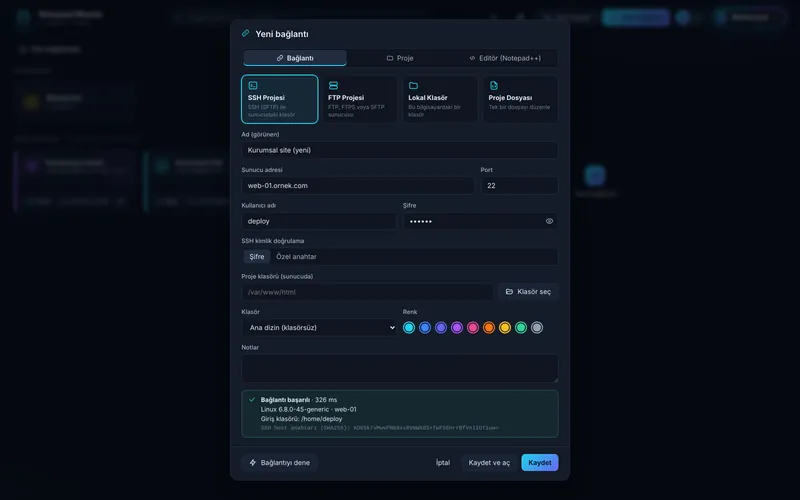Screen dimensions: 800x500
Task: Click the Port field showing 22
Action: point(519,186)
